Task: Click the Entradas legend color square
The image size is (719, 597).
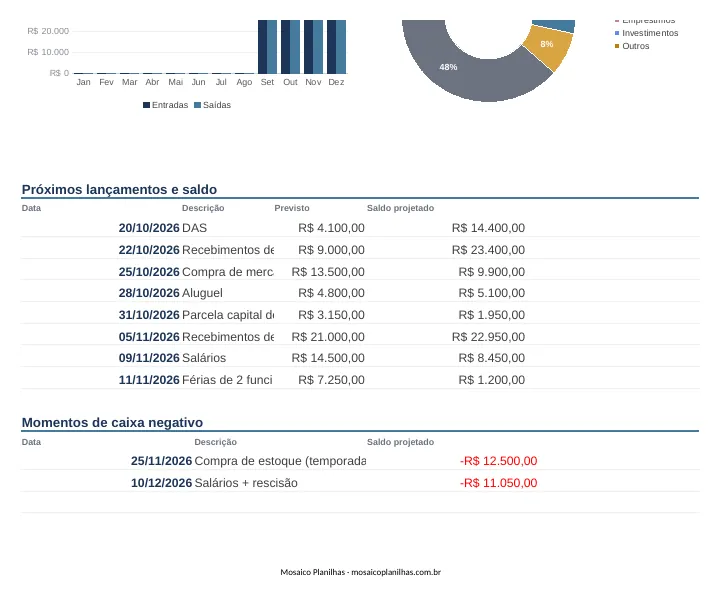Action: 146,105
